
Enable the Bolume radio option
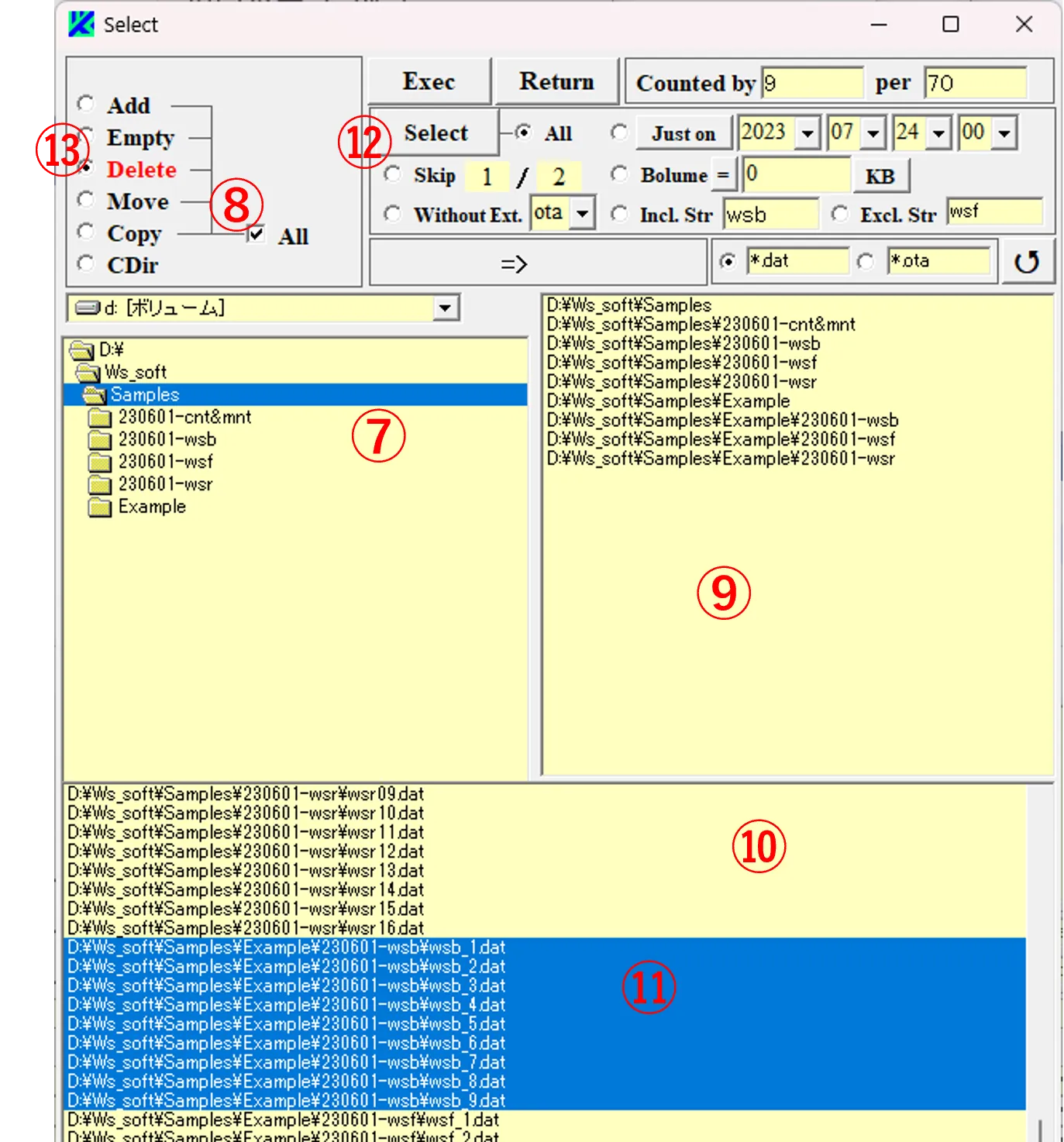618,174
